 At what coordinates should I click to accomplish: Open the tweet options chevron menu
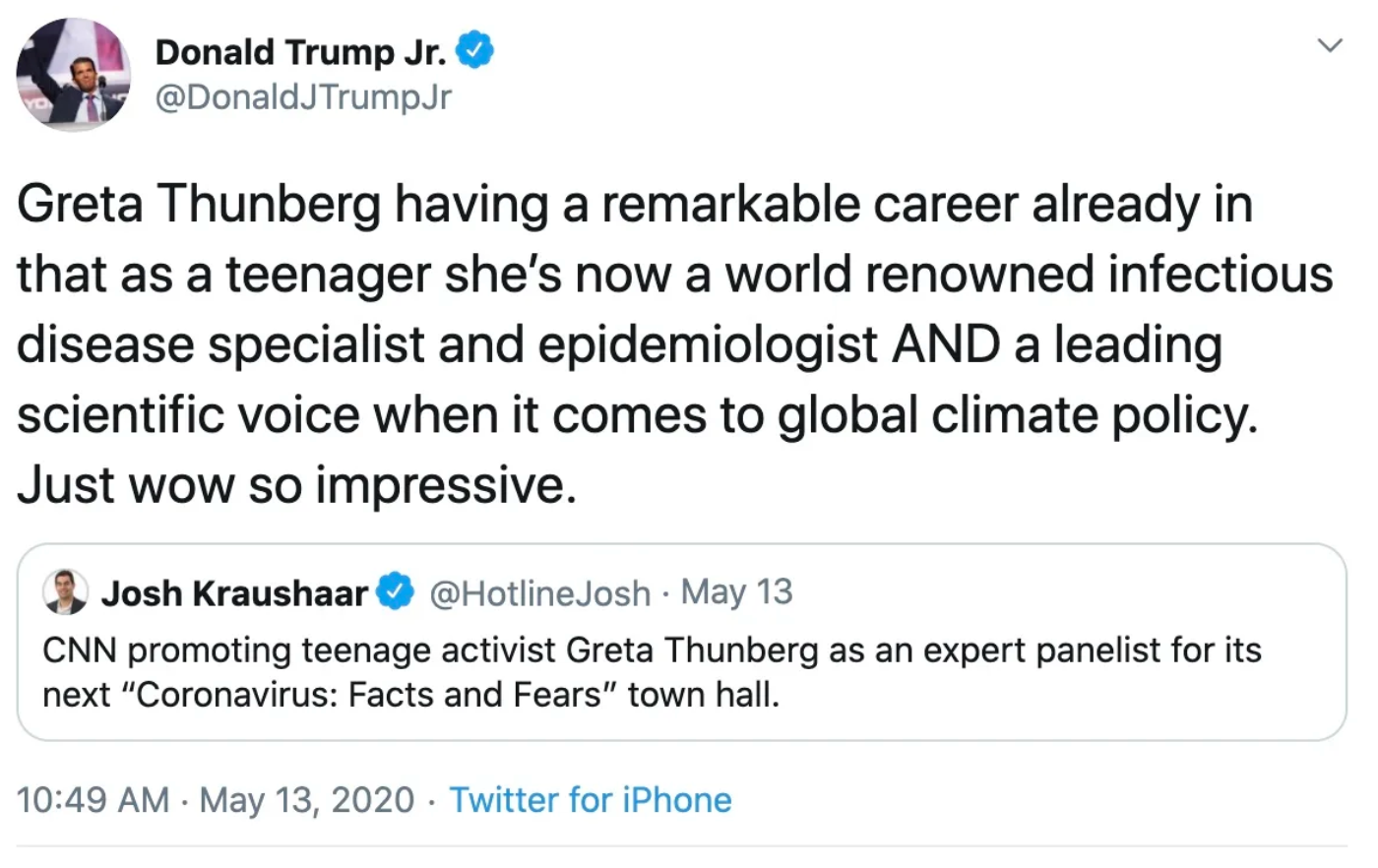[x=1330, y=45]
